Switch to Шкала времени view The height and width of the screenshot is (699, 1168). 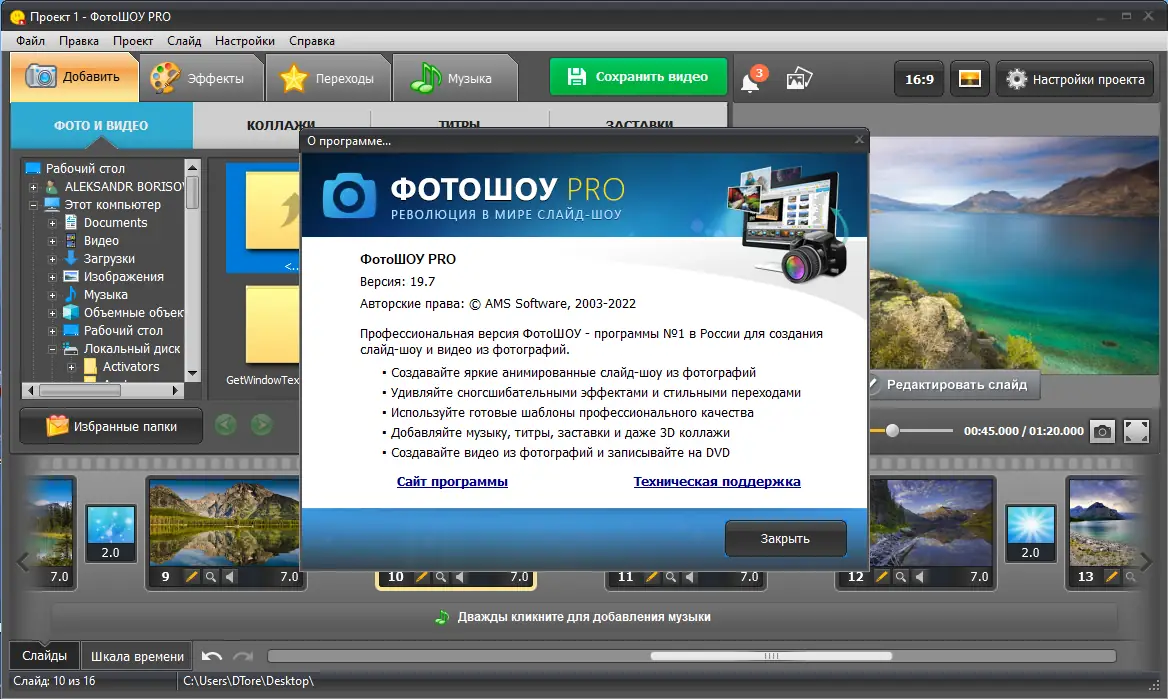pos(137,657)
